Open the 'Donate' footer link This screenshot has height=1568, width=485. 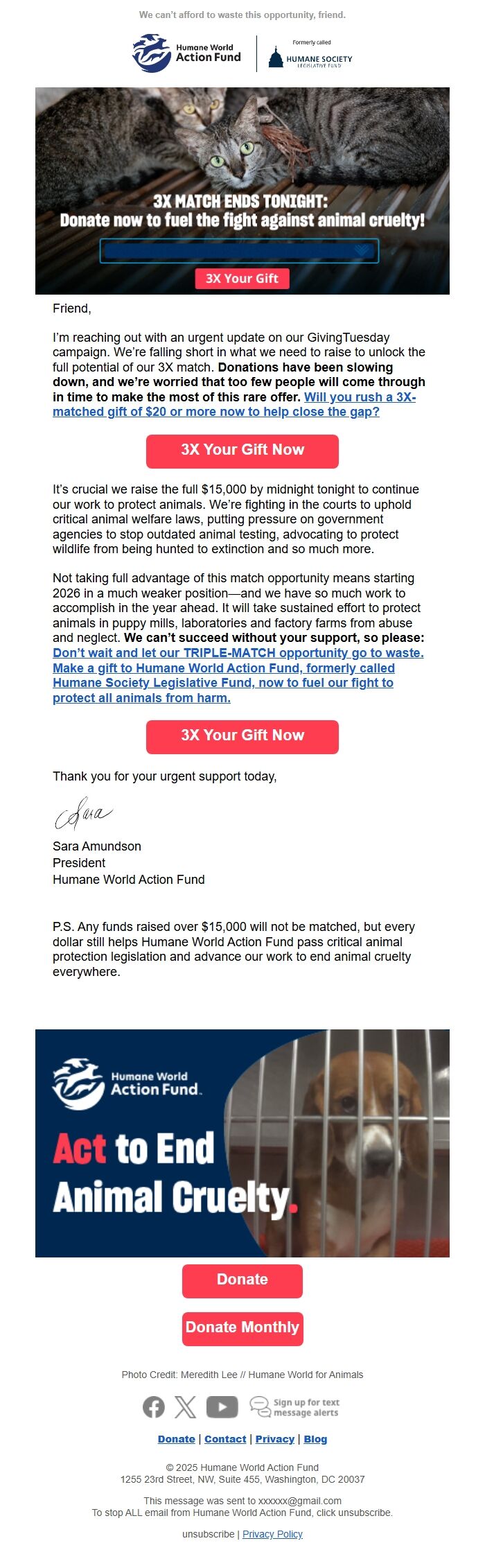[177, 1438]
